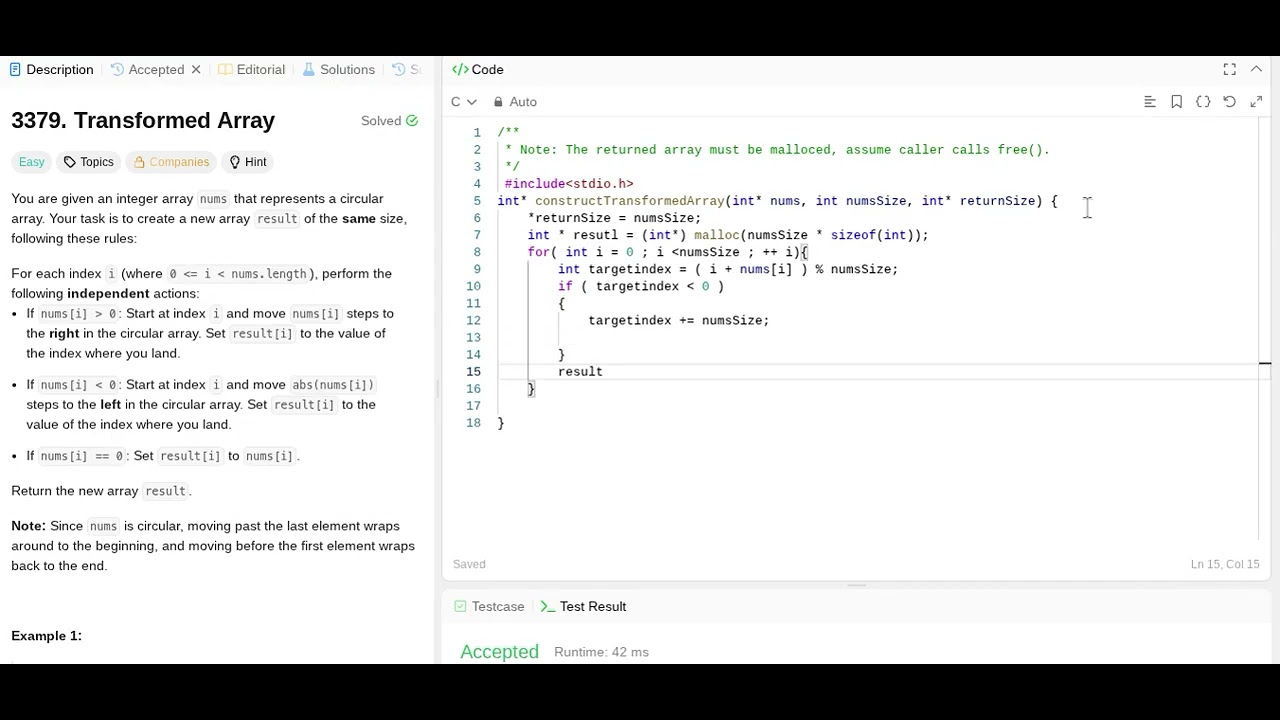This screenshot has width=1280, height=720.
Task: Click the Easy difficulty tag
Action: click(x=32, y=162)
